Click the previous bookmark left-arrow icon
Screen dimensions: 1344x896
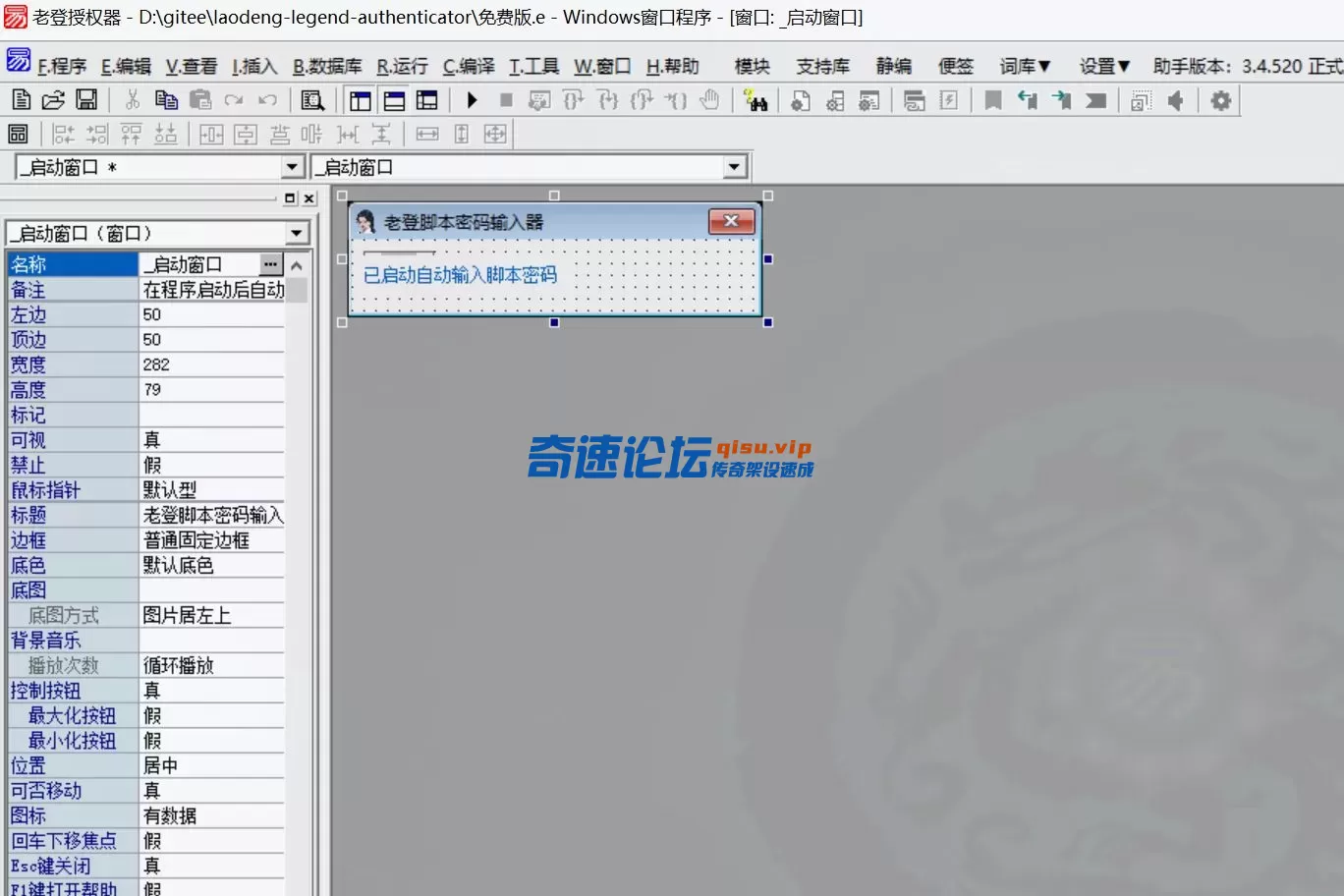coord(1028,100)
